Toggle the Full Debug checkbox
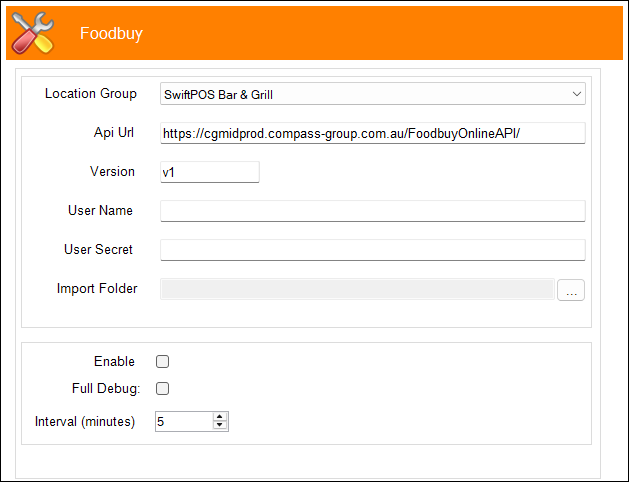 [x=162, y=389]
